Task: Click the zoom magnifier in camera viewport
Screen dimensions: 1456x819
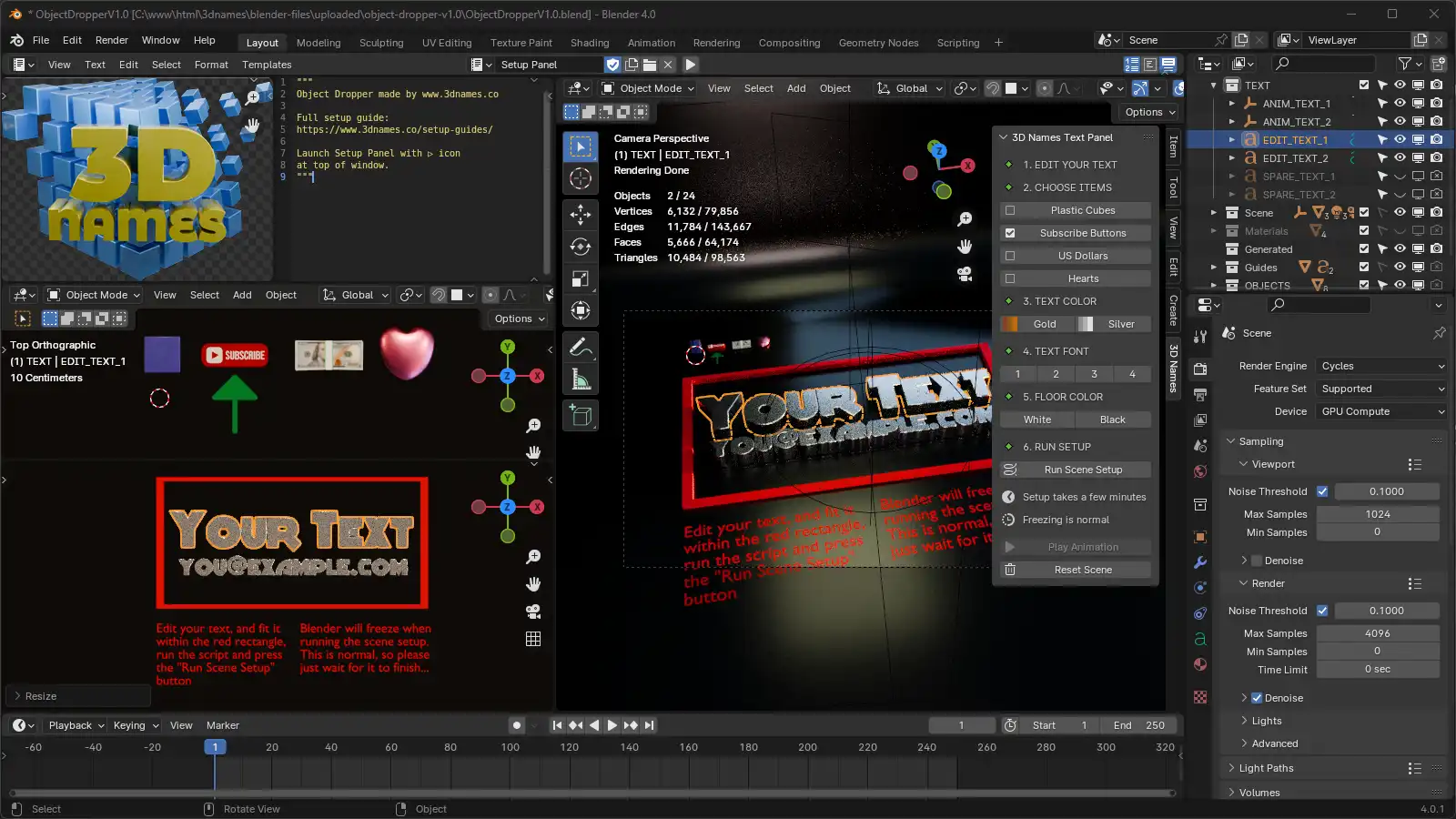Action: pyautogui.click(x=965, y=219)
